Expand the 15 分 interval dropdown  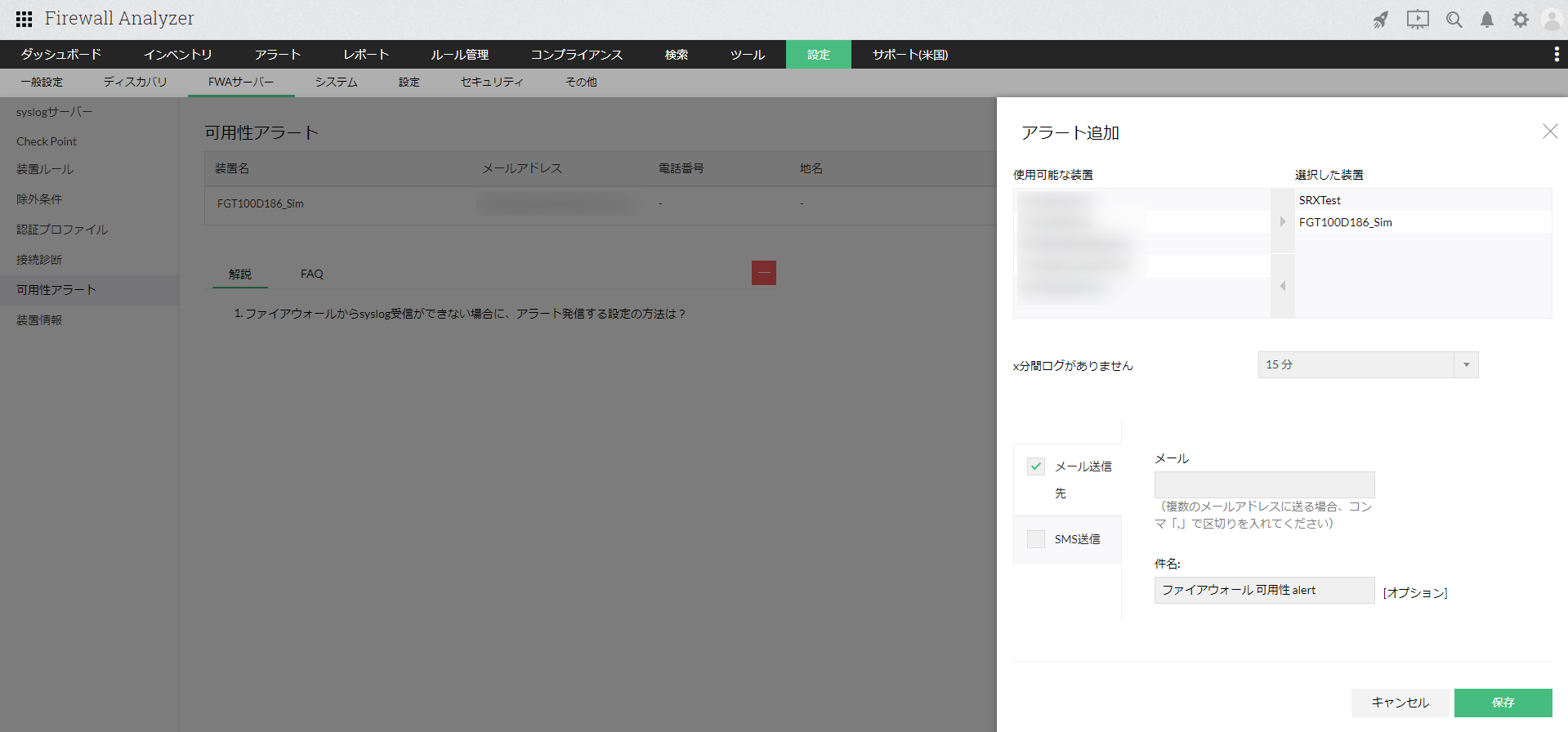pyautogui.click(x=1466, y=364)
